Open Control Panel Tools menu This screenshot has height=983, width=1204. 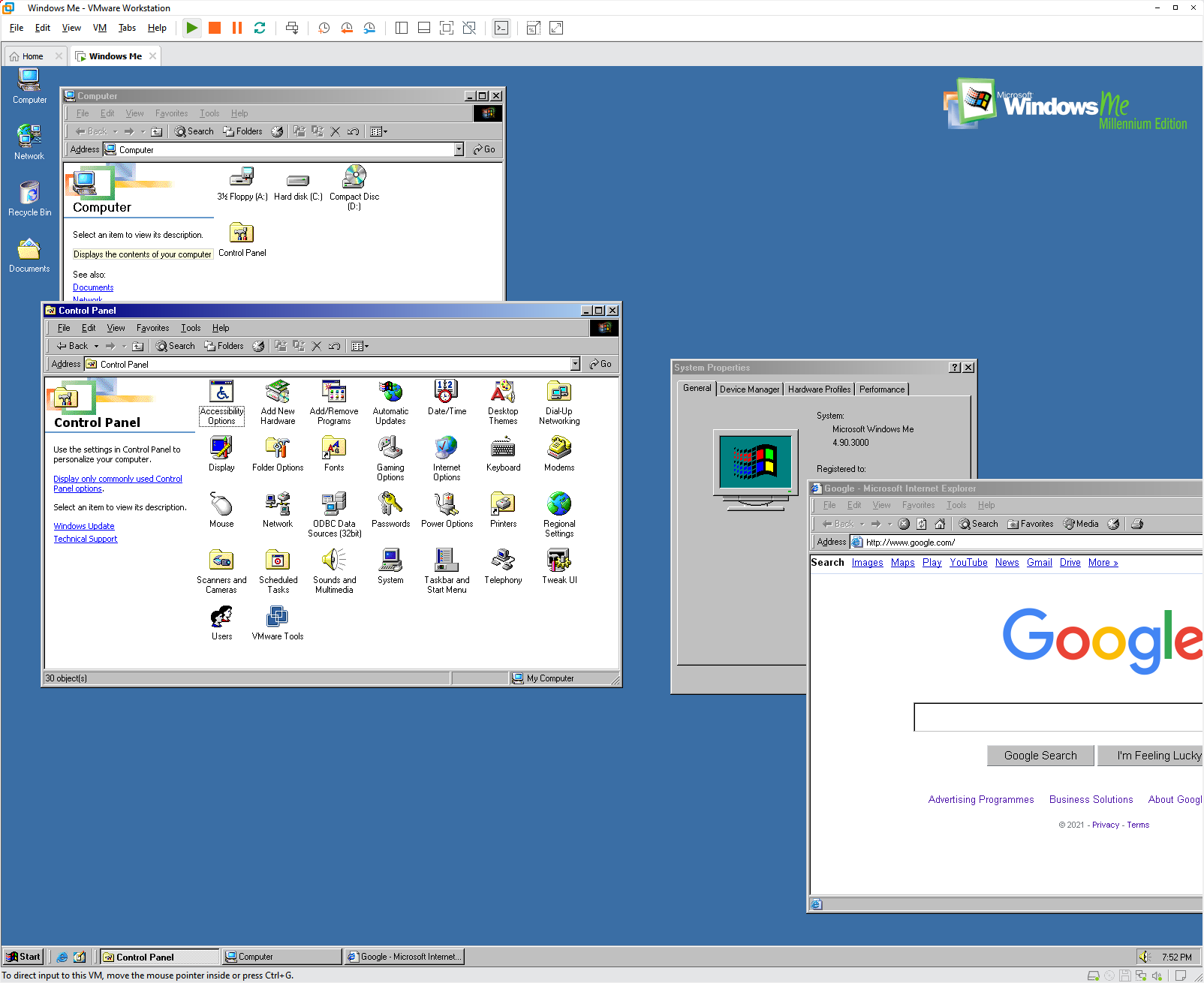pos(191,328)
